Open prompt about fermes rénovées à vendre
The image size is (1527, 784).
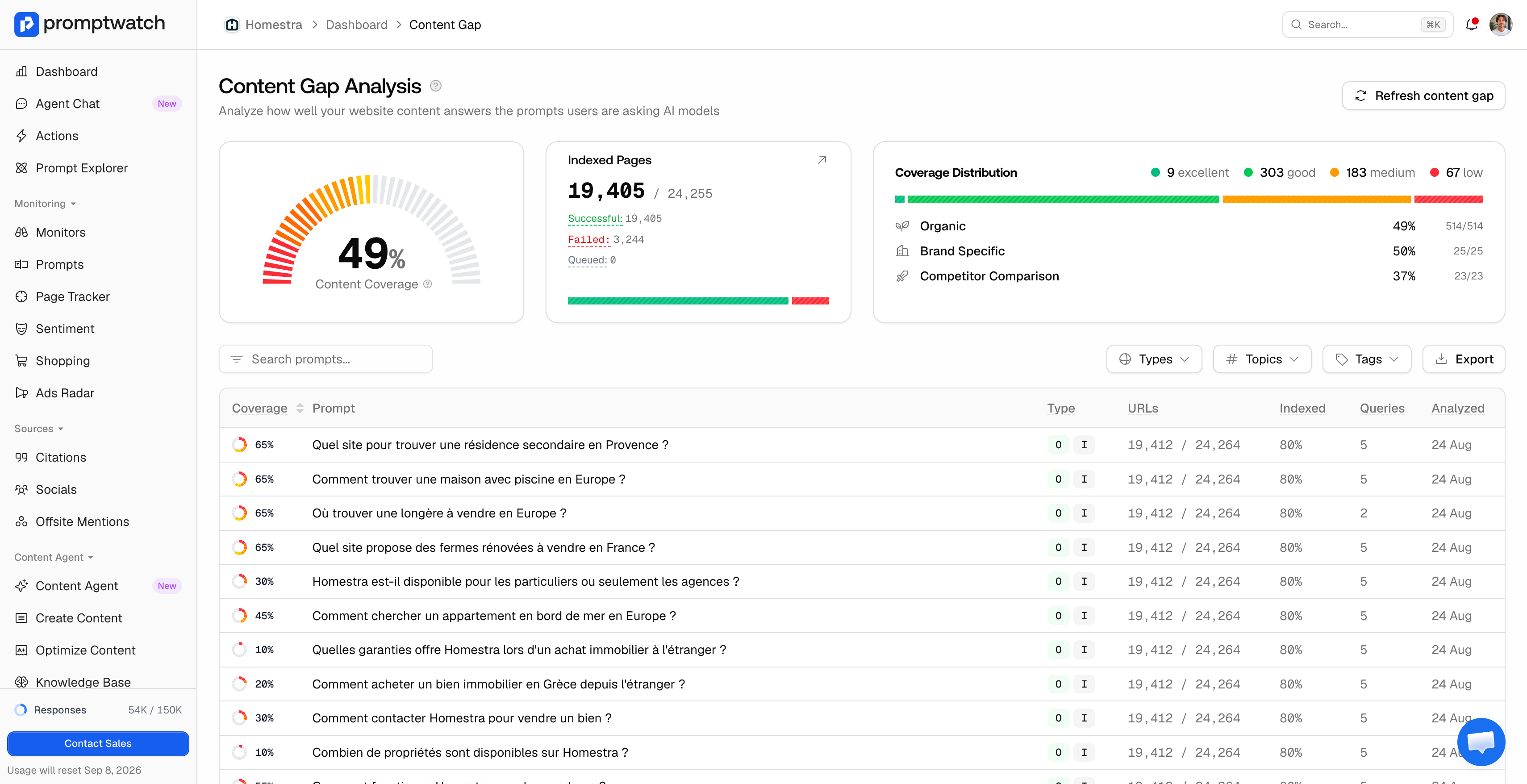tap(483, 547)
